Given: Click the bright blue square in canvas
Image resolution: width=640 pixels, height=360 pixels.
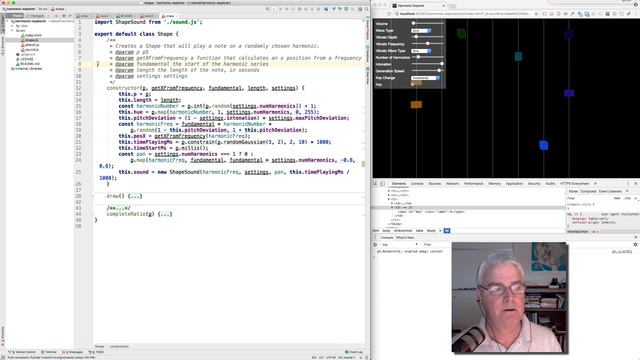Looking at the screenshot, I should click(543, 145).
